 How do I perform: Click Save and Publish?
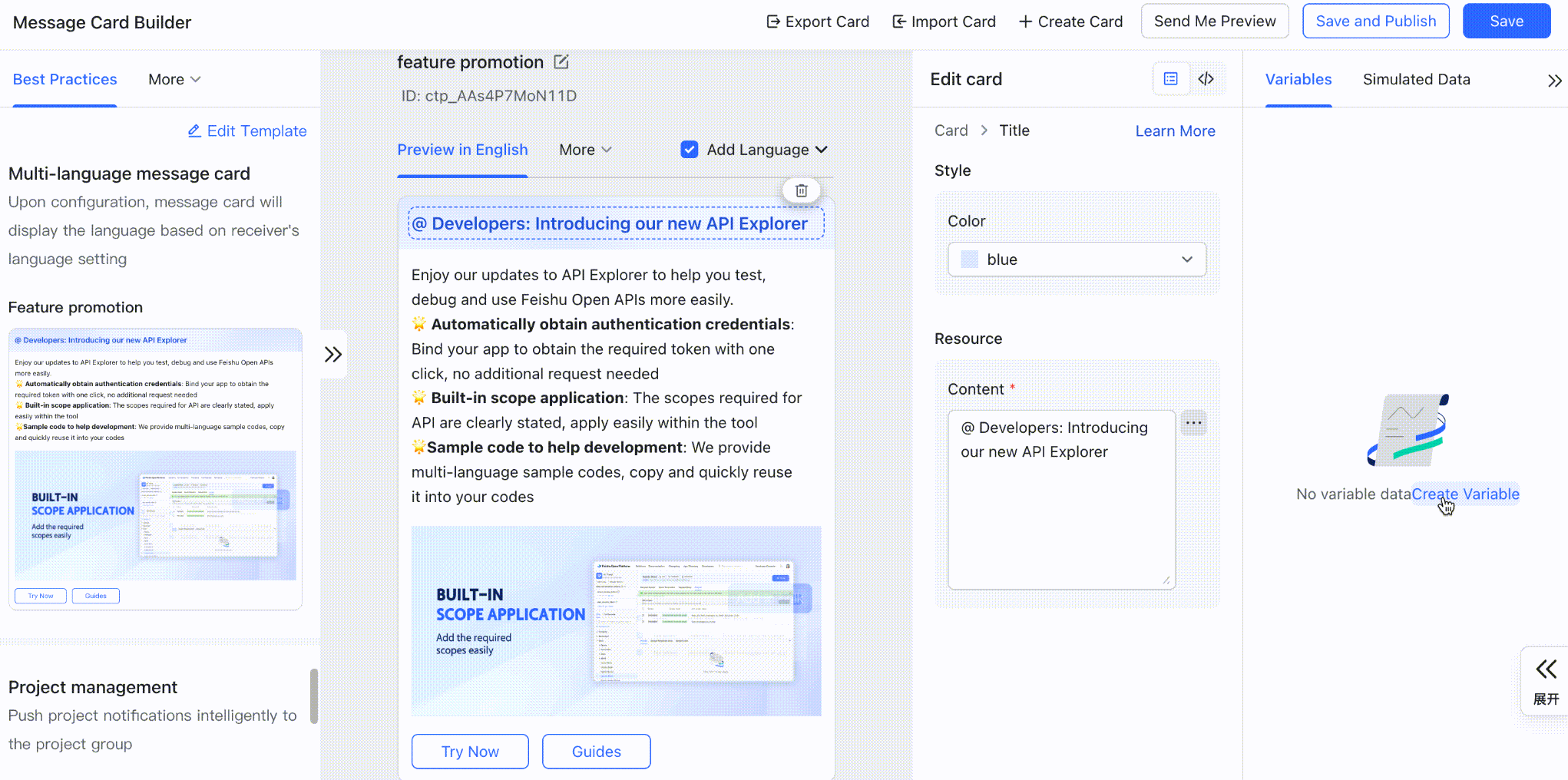[1376, 21]
